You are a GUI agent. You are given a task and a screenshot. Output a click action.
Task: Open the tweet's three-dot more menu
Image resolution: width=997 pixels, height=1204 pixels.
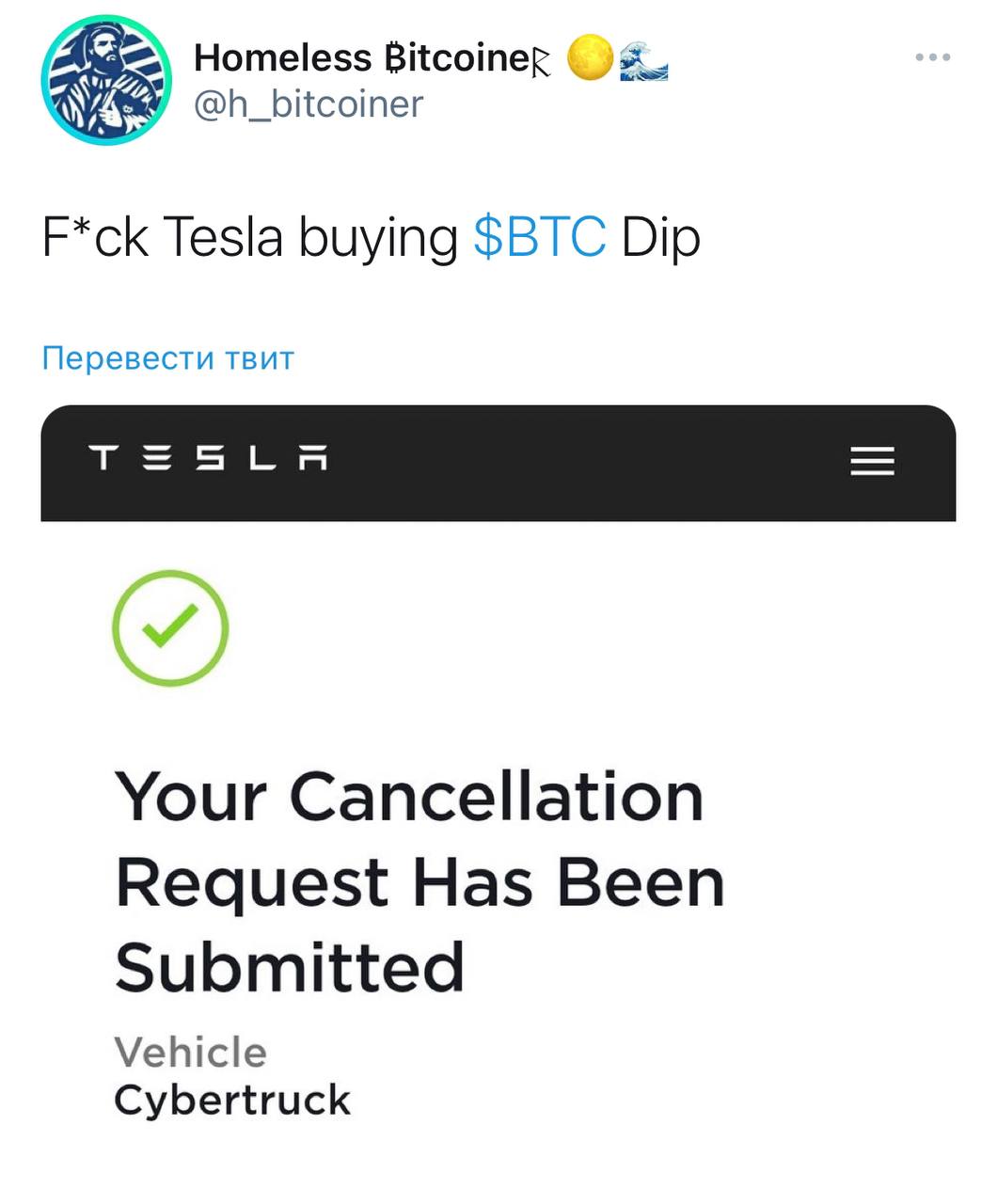[x=932, y=57]
